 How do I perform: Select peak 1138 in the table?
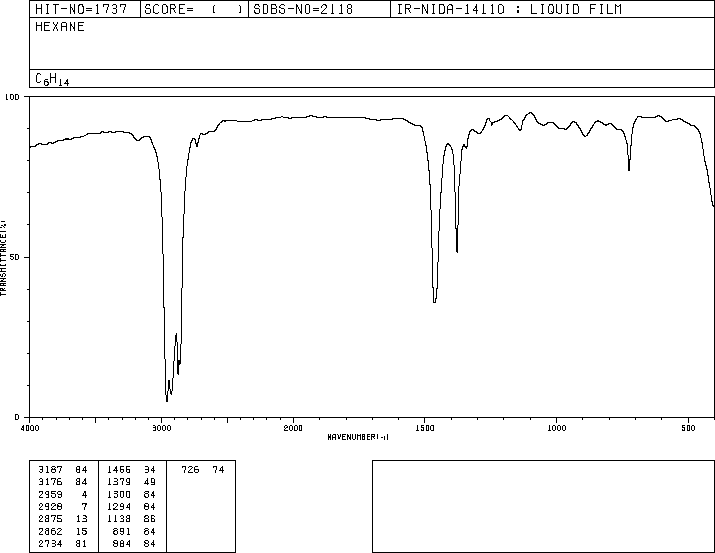point(119,519)
